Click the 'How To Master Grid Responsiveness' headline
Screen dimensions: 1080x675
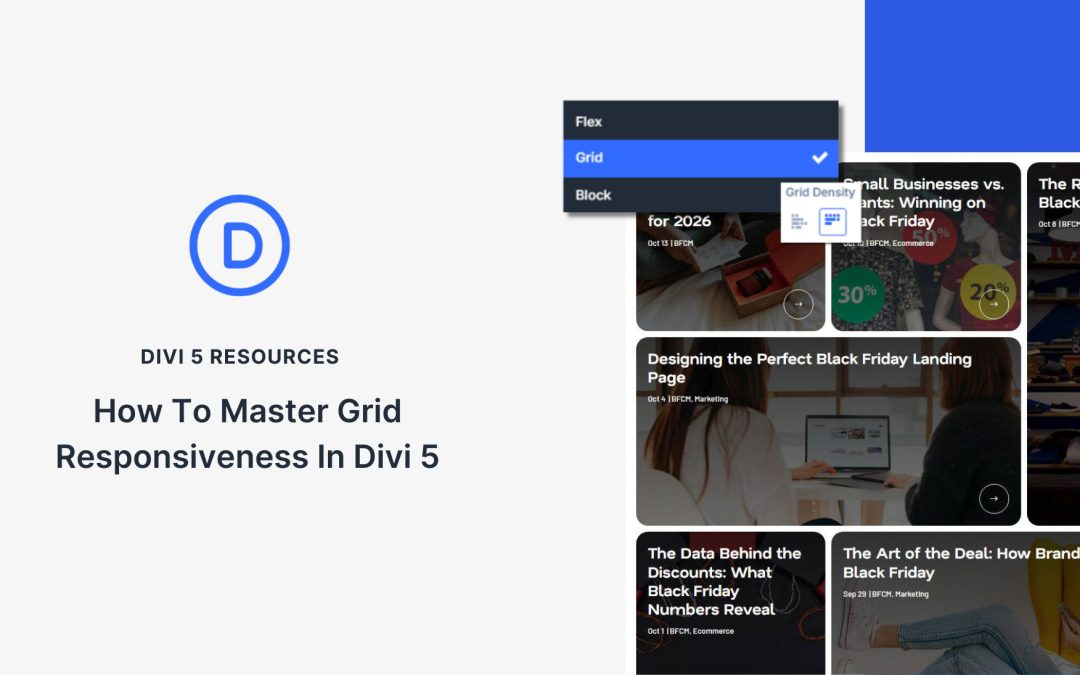pos(247,433)
